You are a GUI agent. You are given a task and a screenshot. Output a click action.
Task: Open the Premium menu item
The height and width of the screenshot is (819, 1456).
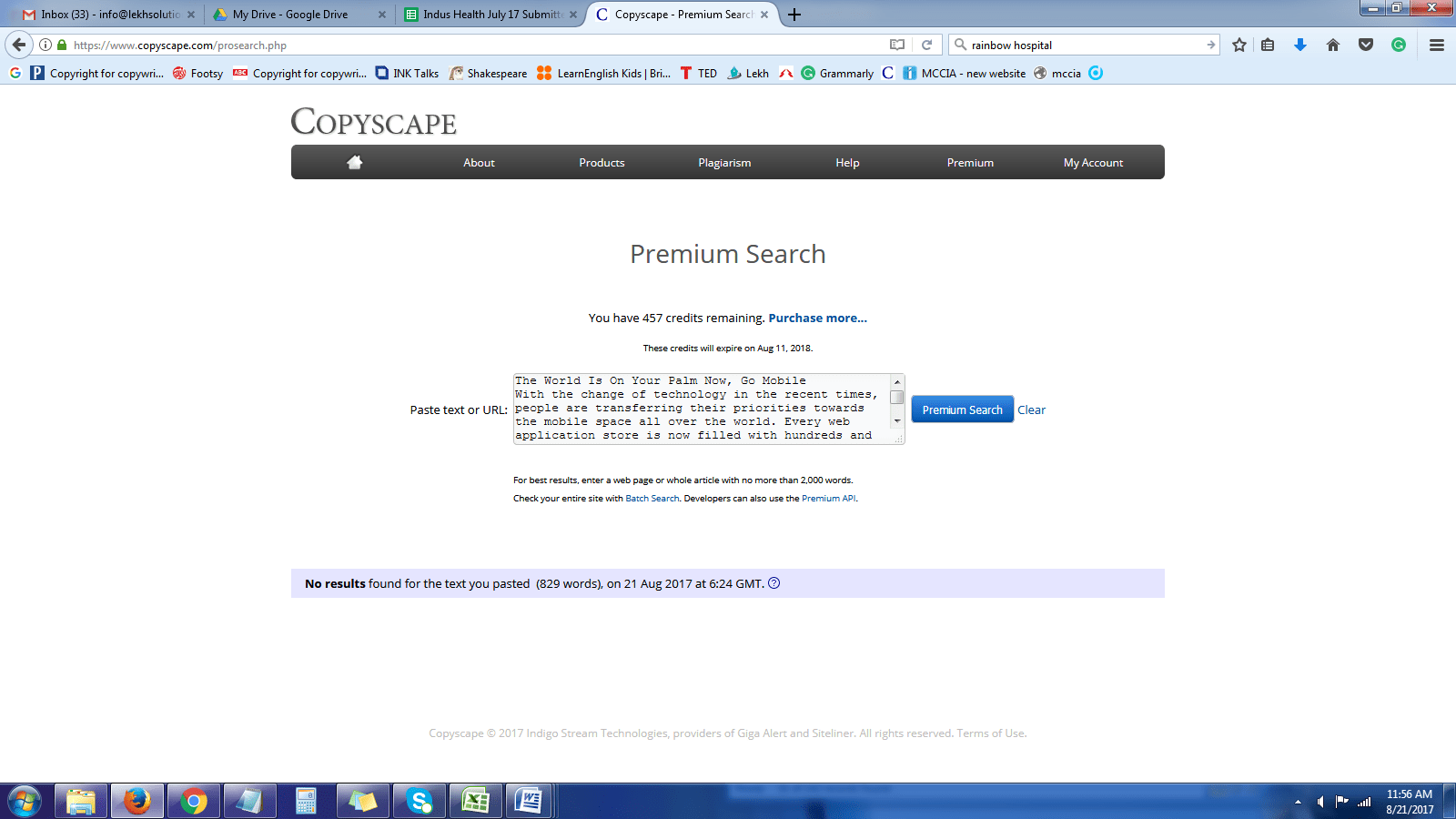[x=970, y=163]
